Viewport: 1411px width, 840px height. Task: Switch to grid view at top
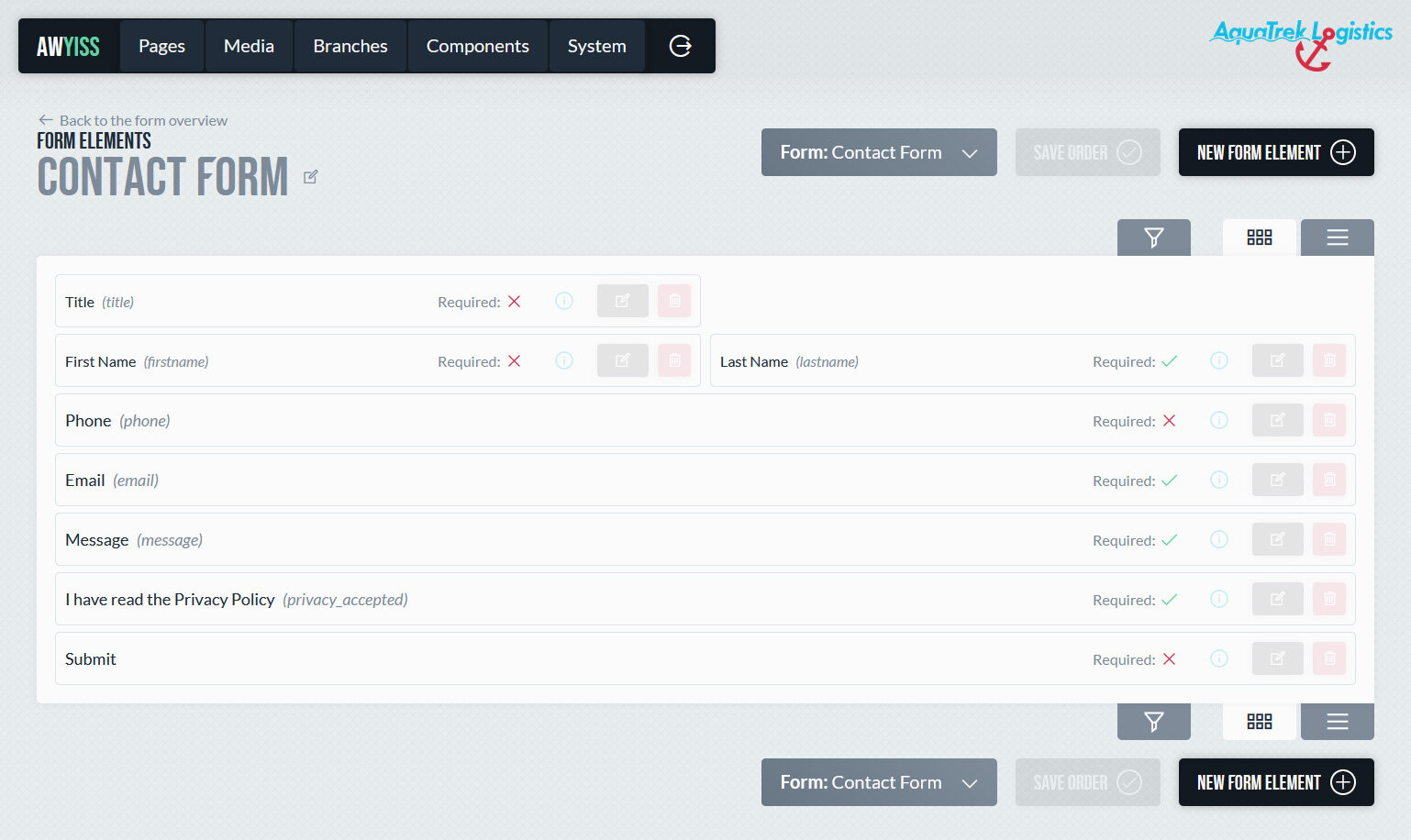[x=1259, y=238]
